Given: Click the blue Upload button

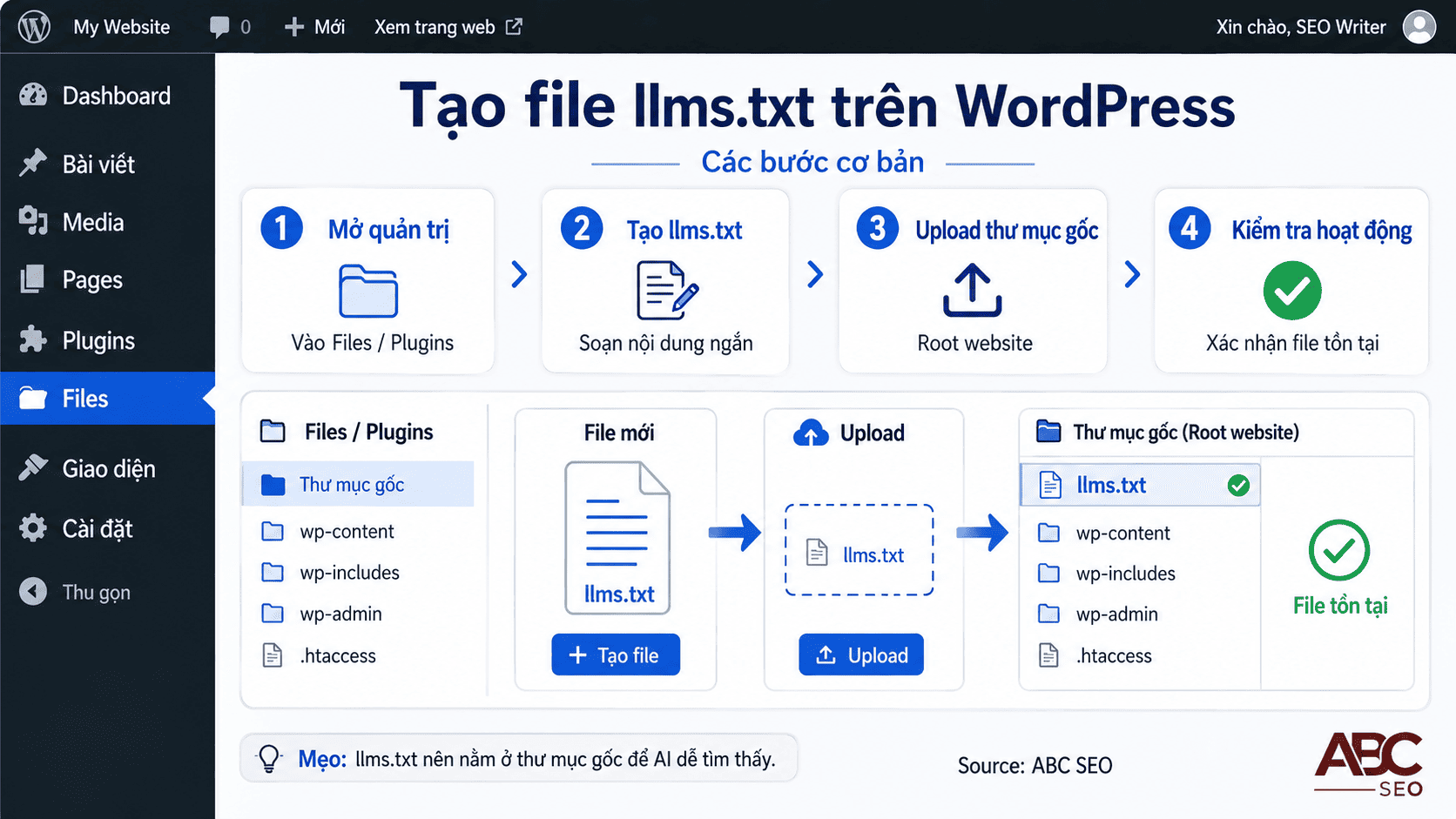Looking at the screenshot, I should [861, 655].
